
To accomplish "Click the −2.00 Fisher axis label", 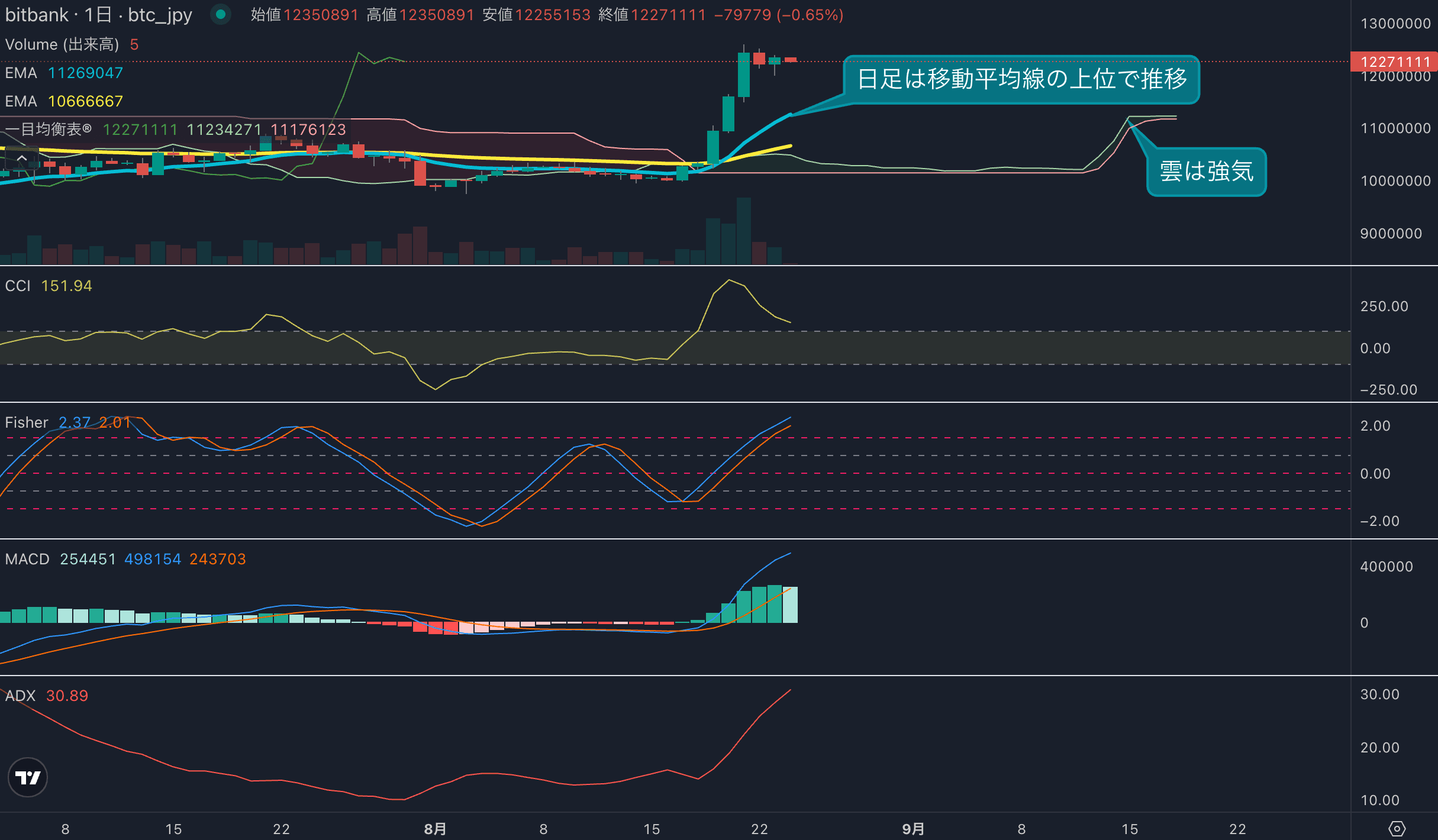I will 1379,521.
